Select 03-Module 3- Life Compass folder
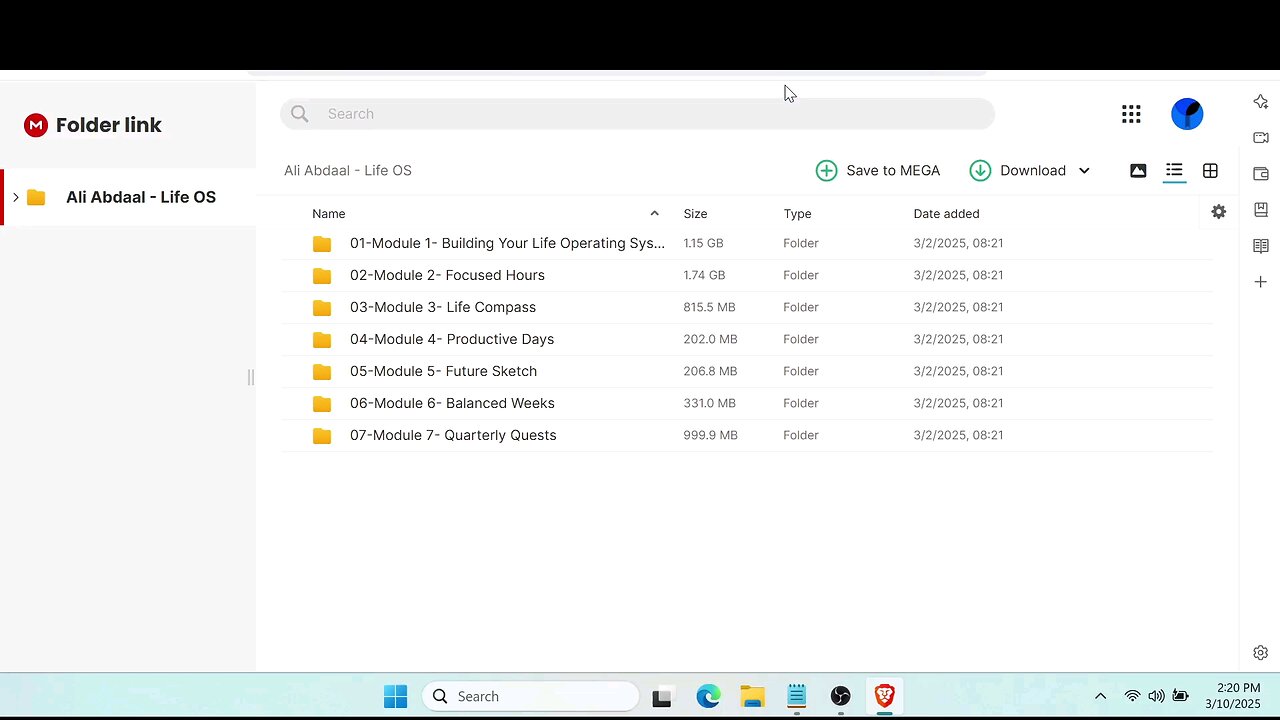The height and width of the screenshot is (720, 1280). click(x=747, y=307)
